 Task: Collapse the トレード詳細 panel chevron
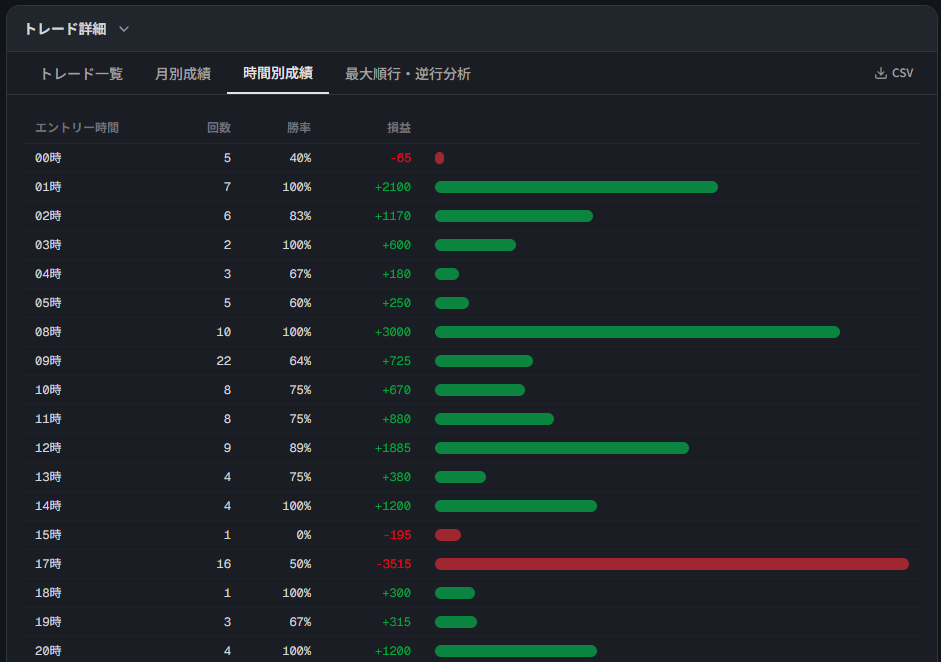coord(124,29)
